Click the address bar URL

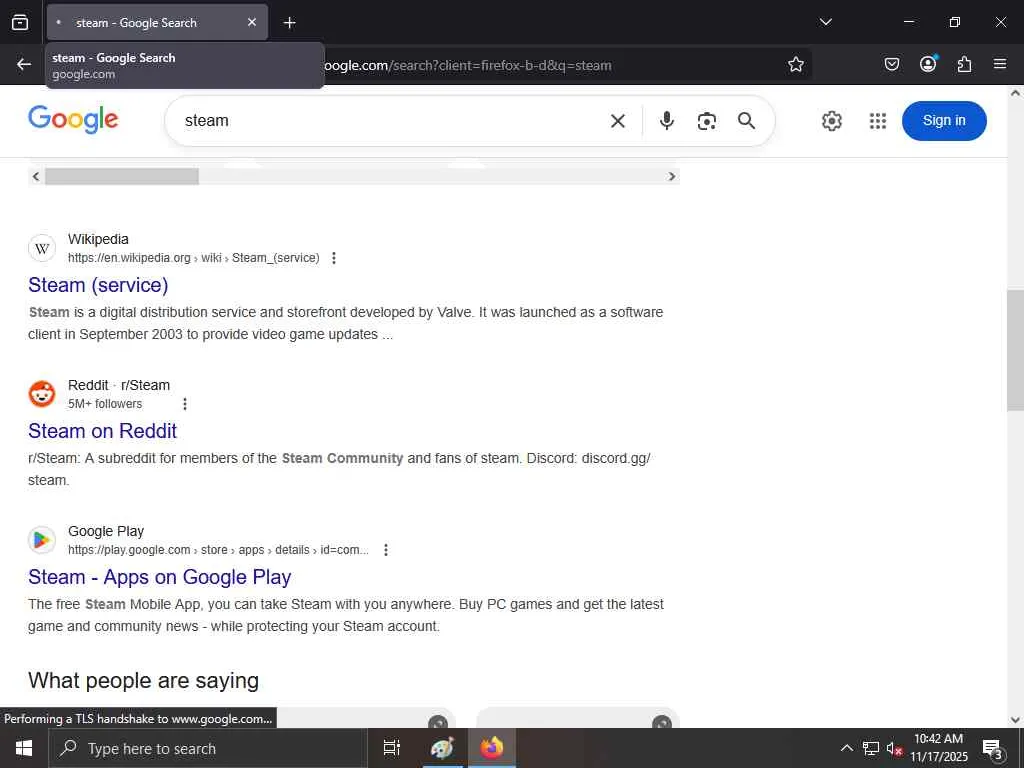click(468, 65)
